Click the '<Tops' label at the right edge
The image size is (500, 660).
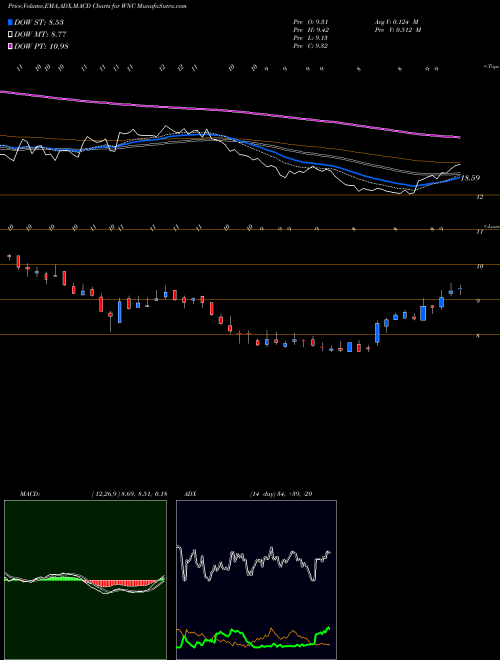pyautogui.click(x=491, y=67)
